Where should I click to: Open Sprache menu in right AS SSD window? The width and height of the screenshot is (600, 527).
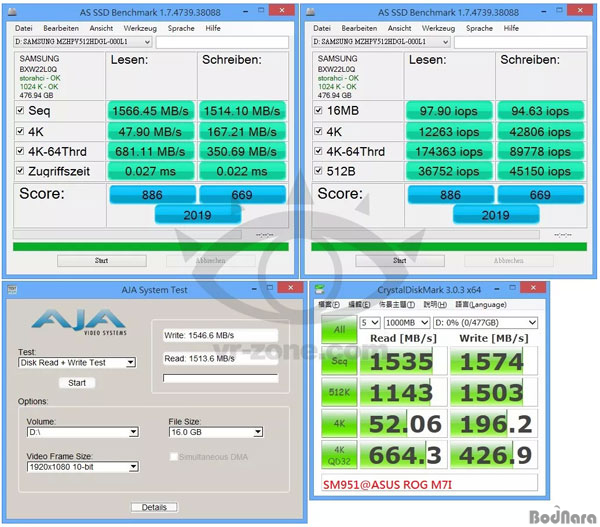coord(479,28)
